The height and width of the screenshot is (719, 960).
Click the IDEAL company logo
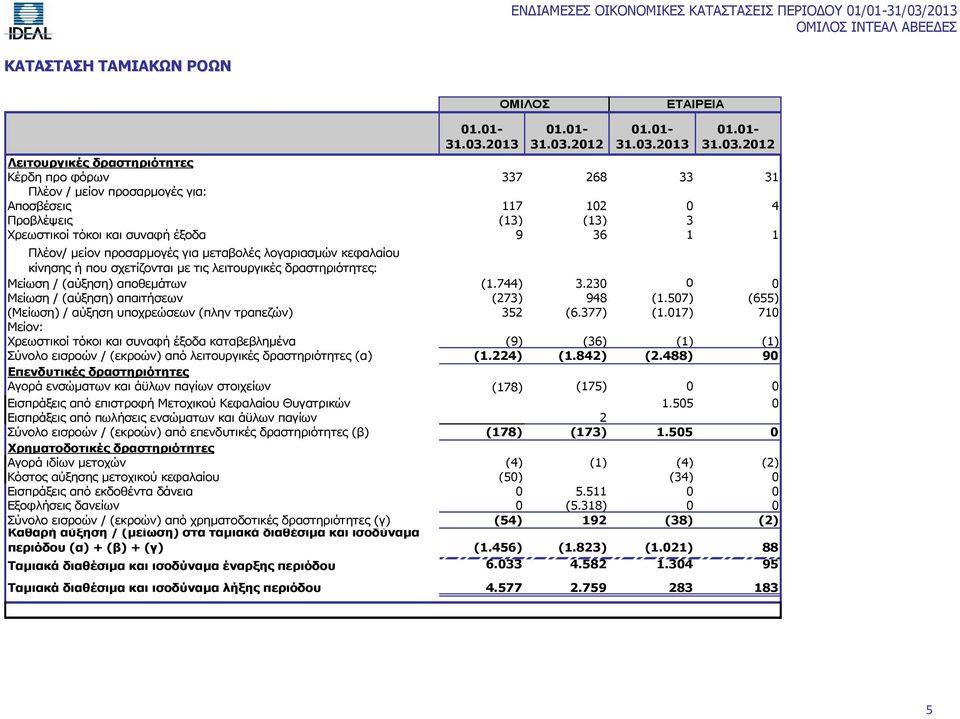click(x=30, y=21)
